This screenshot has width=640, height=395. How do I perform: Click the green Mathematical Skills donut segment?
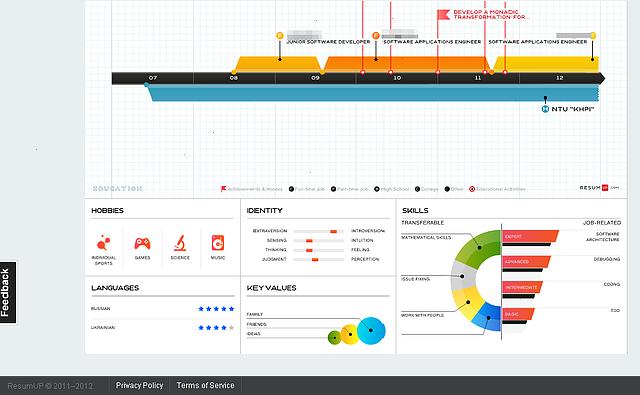(x=478, y=248)
